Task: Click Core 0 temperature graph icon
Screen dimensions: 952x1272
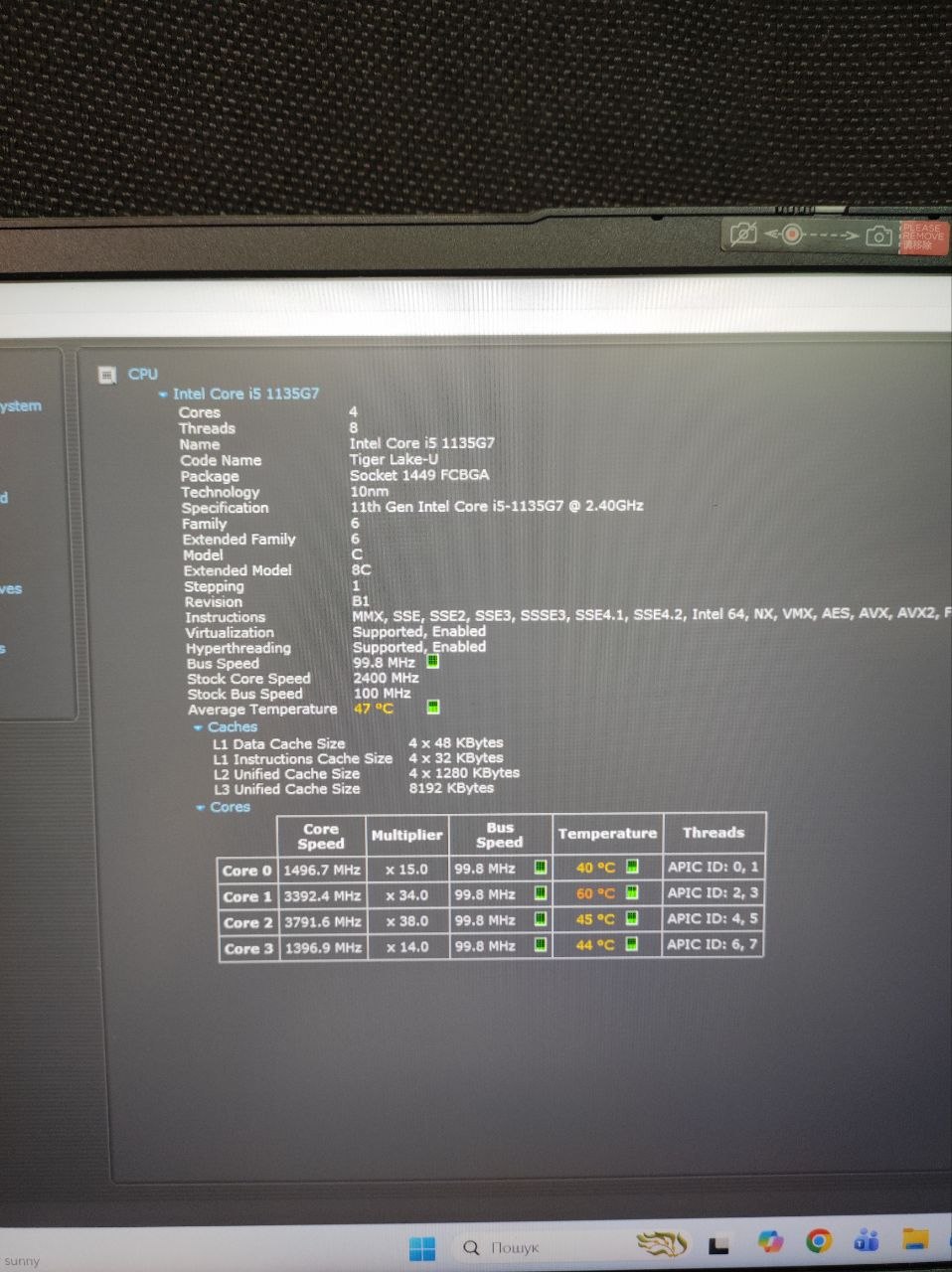Action: [x=632, y=867]
